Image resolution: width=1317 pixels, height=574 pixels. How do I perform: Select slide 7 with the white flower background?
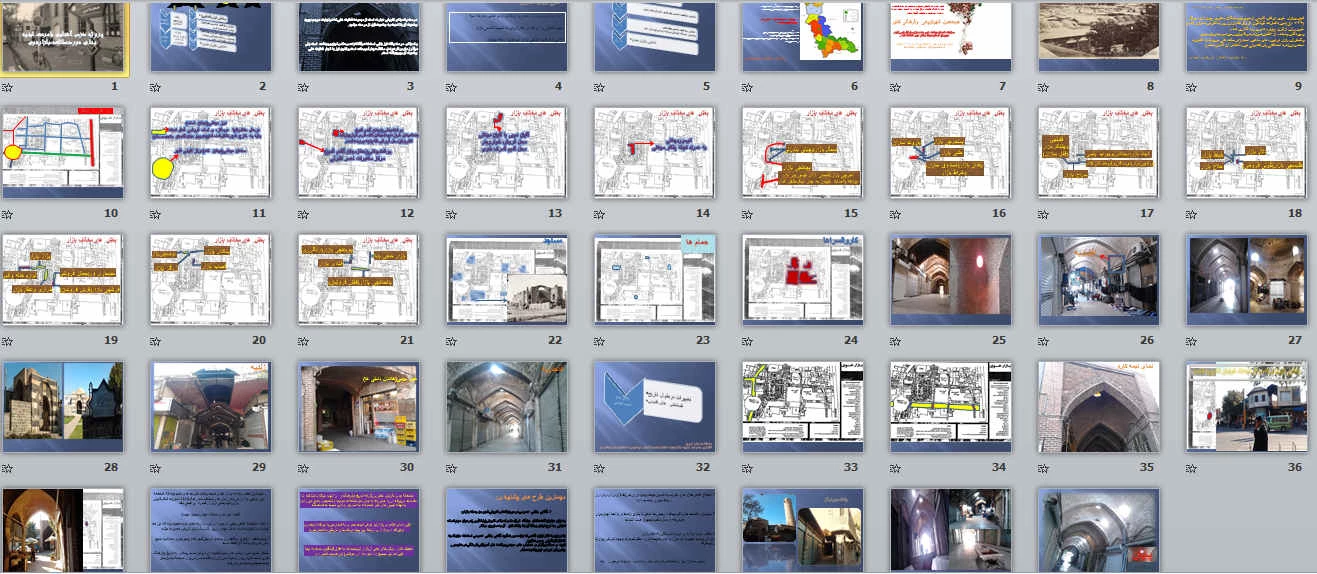coord(951,37)
